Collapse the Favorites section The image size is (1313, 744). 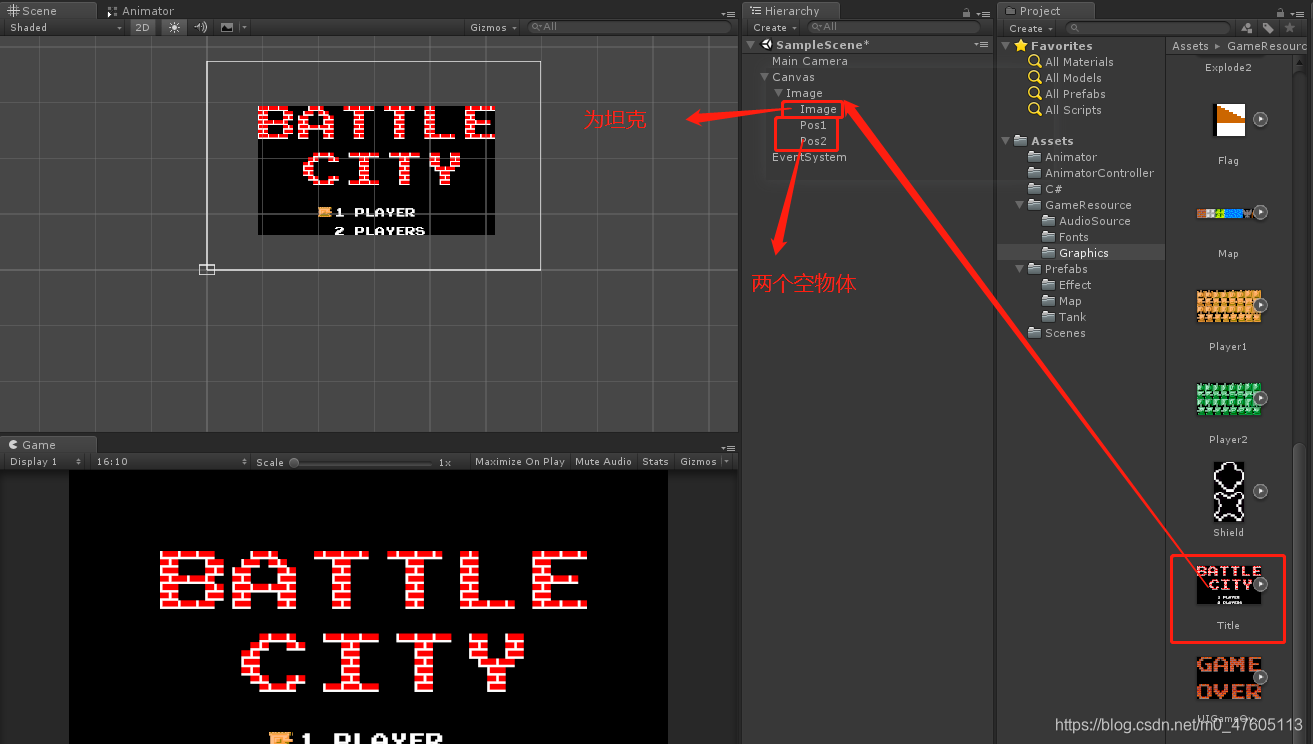(x=1007, y=46)
